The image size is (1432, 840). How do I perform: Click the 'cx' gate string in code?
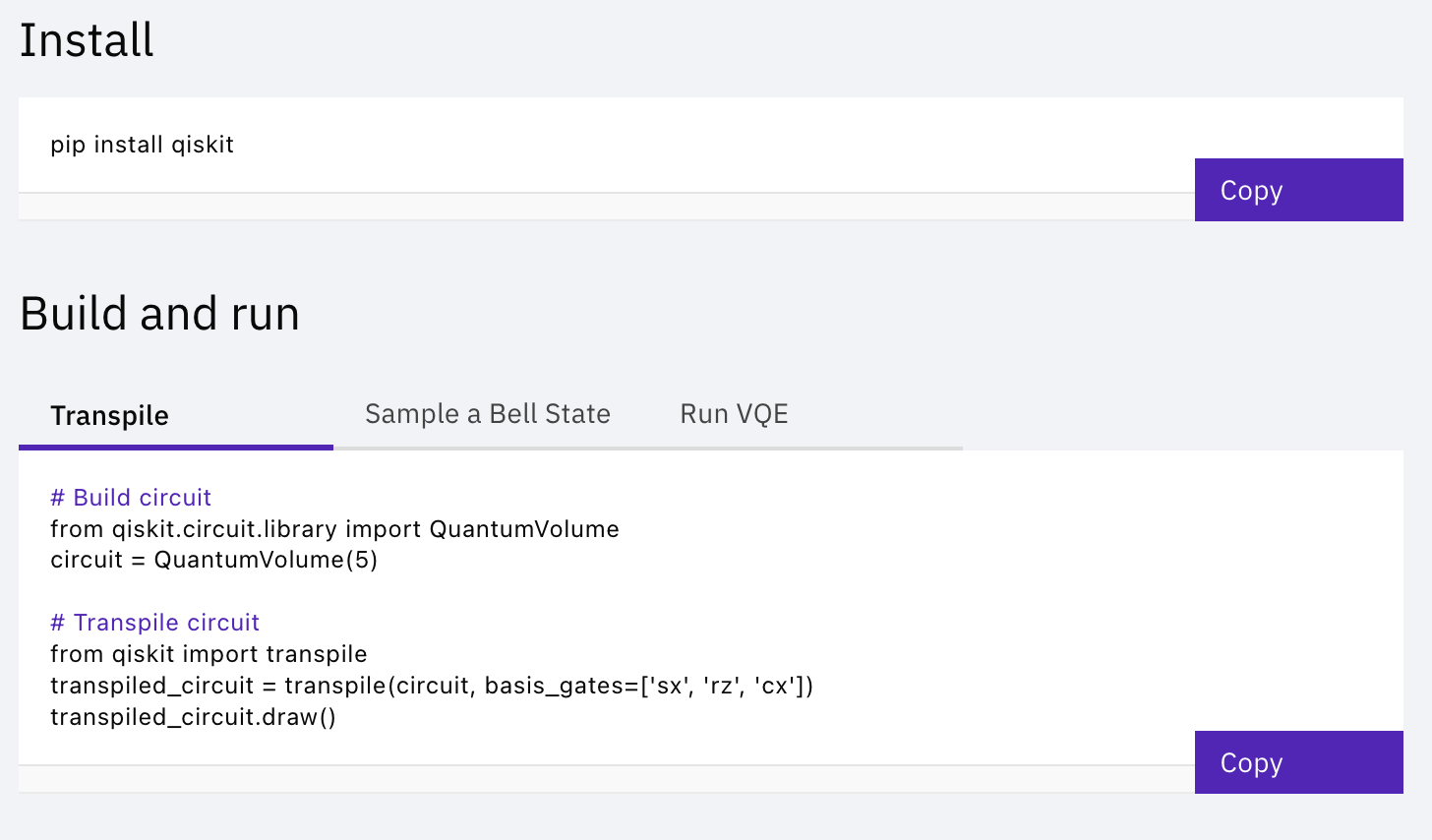[x=775, y=686]
